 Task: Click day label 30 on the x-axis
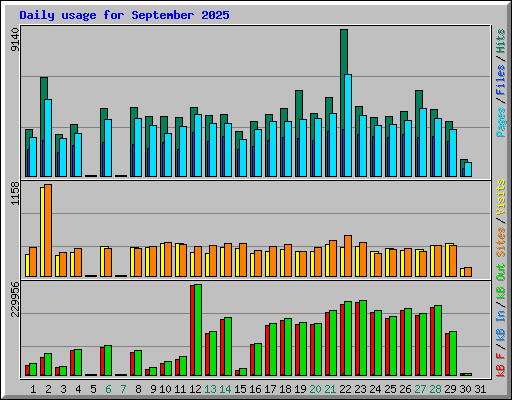(x=465, y=389)
